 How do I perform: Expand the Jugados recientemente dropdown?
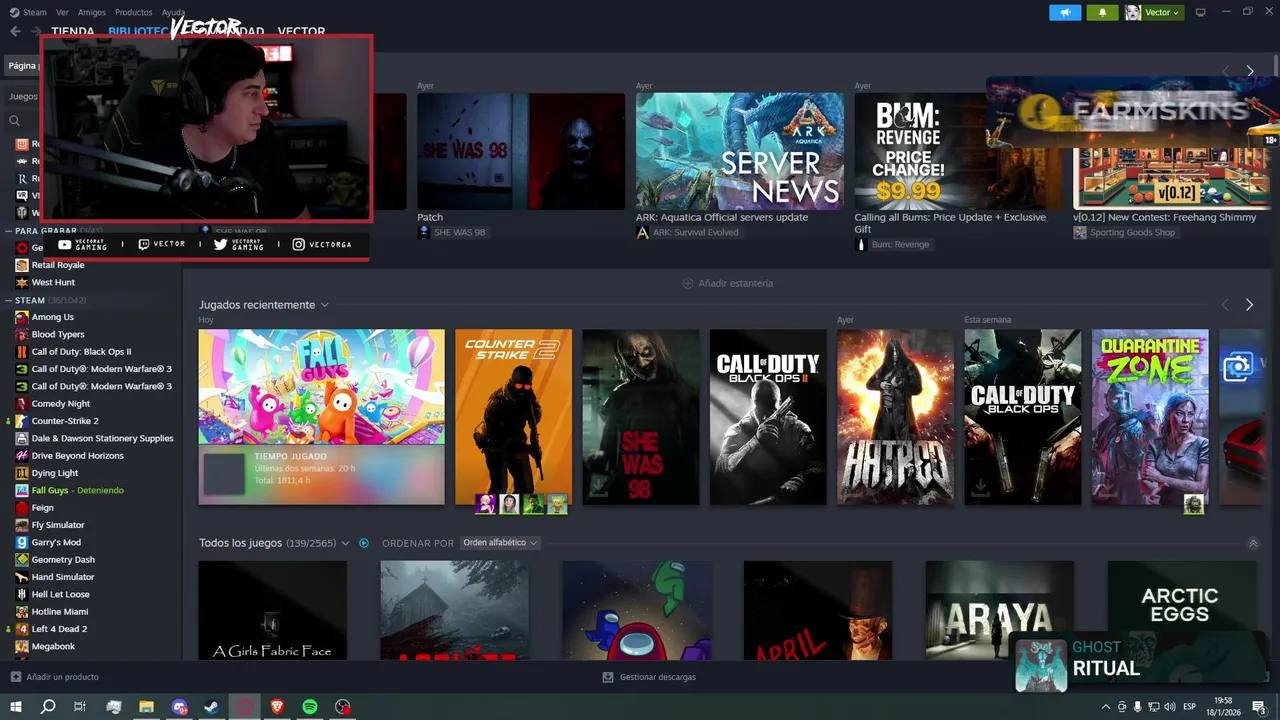tap(324, 305)
